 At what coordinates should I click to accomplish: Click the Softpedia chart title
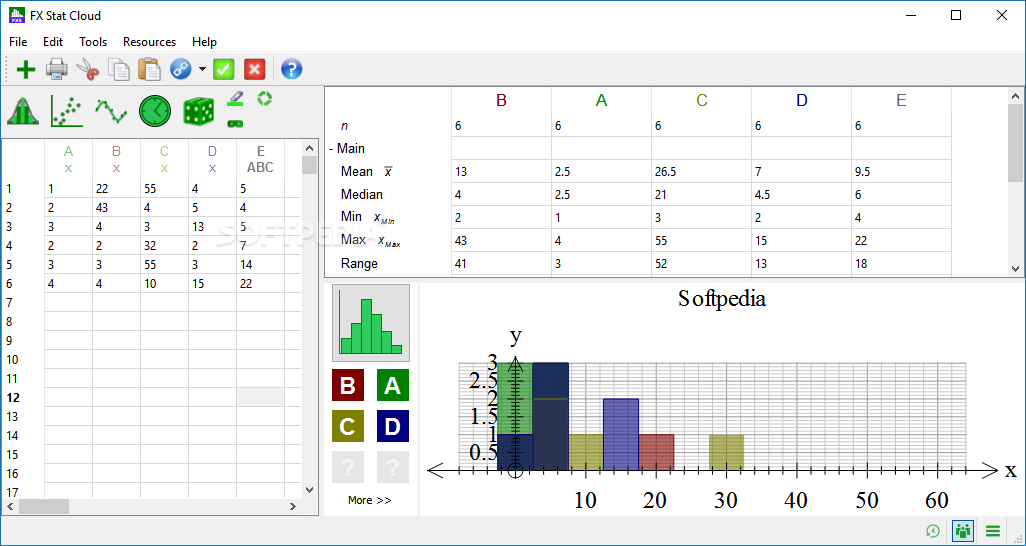click(722, 299)
